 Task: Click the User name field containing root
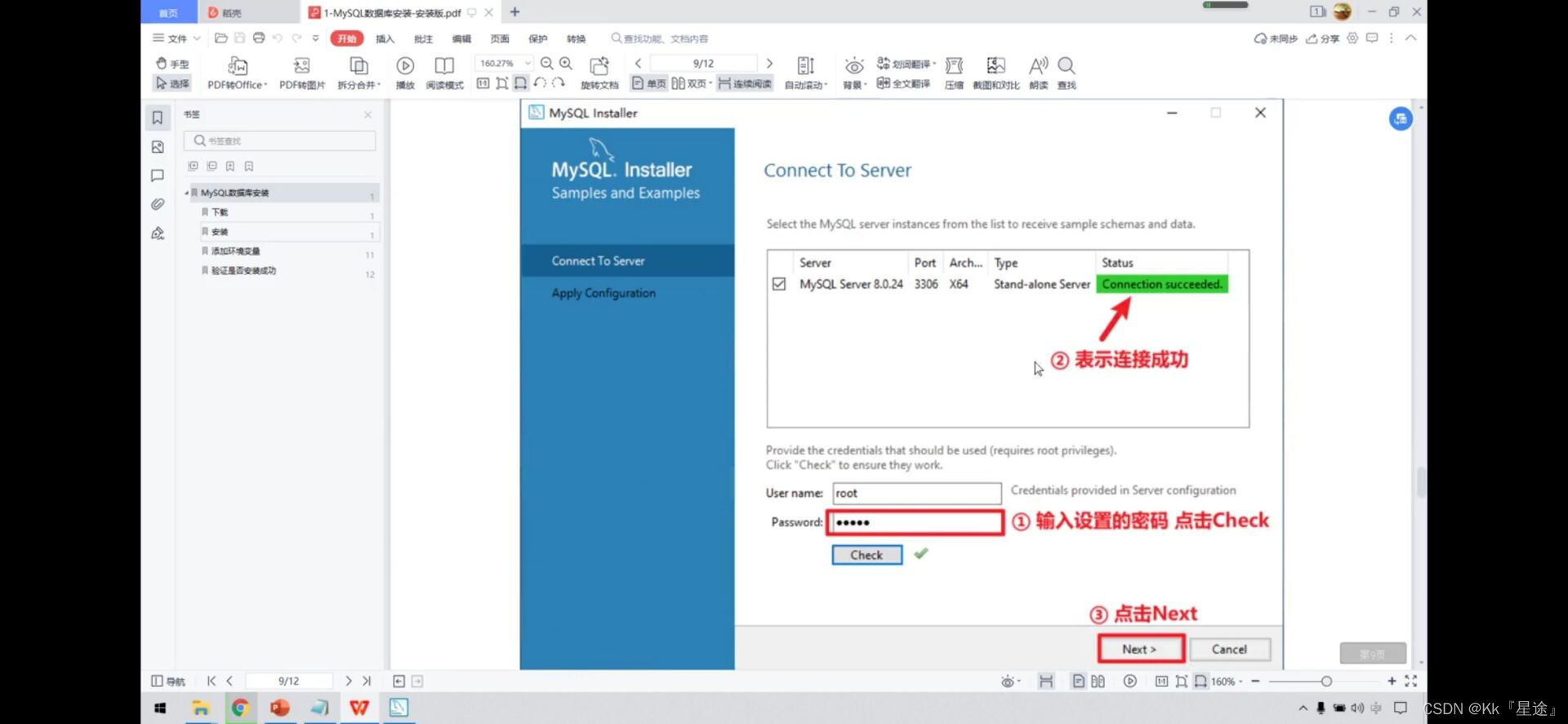coord(917,493)
